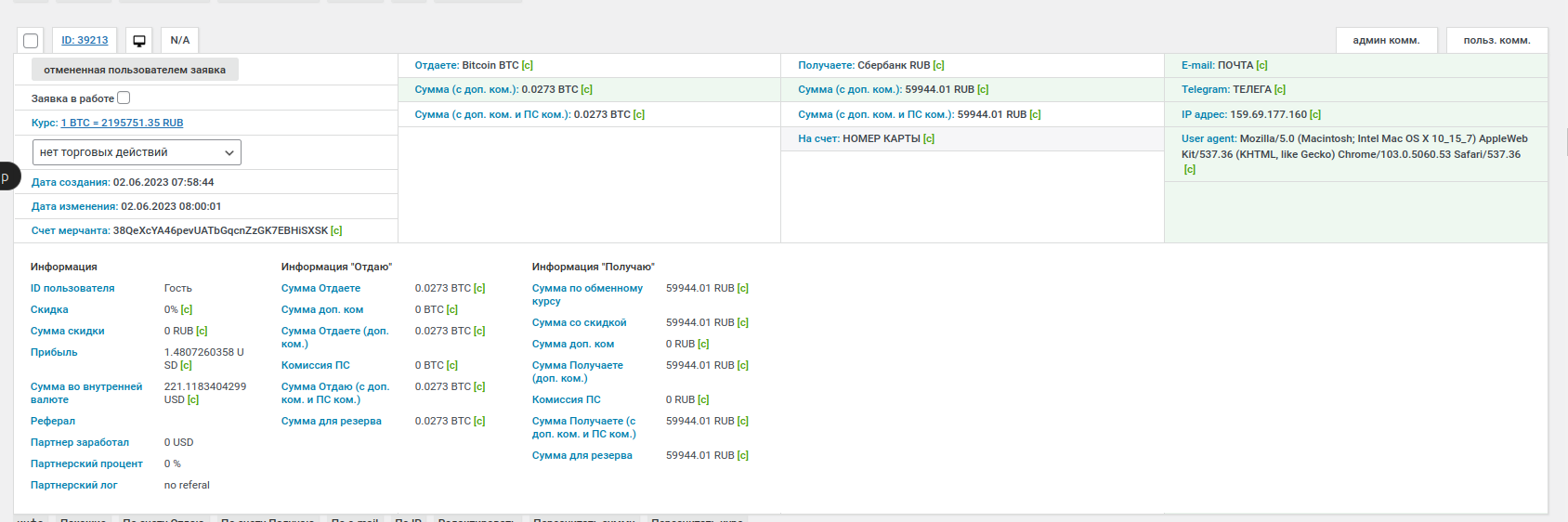The image size is (1568, 522).
Task: Open the N/A tab
Action: point(180,41)
